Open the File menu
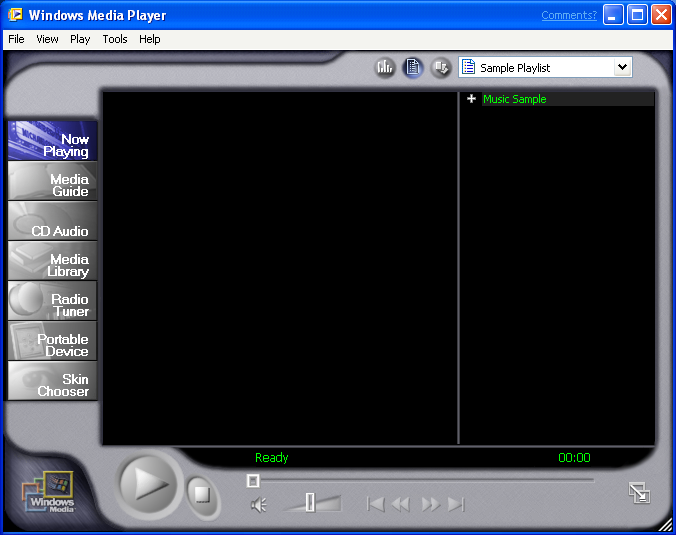 16,39
